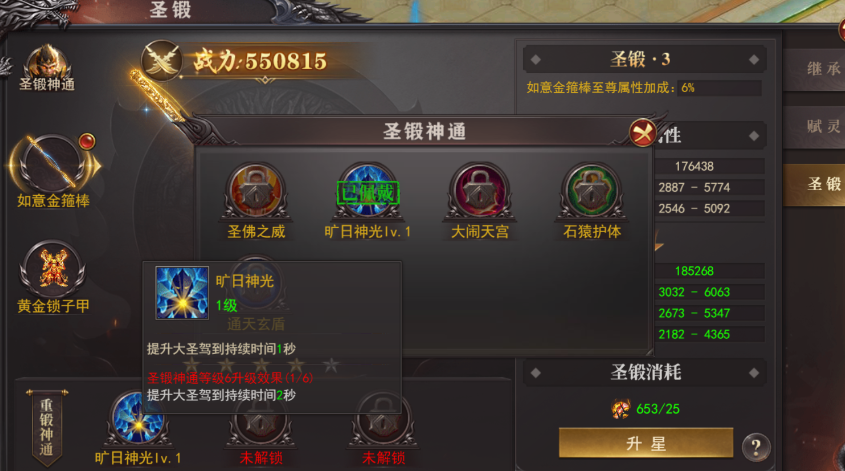Click the locked 石猿护体 skill icon
Screen dimensions: 845x471
click(x=592, y=191)
